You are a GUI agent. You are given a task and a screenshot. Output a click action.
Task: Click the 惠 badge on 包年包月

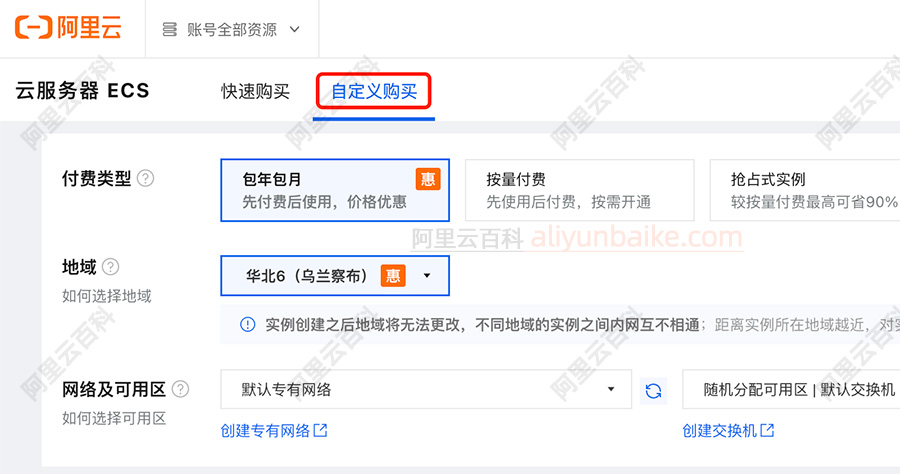click(x=428, y=179)
